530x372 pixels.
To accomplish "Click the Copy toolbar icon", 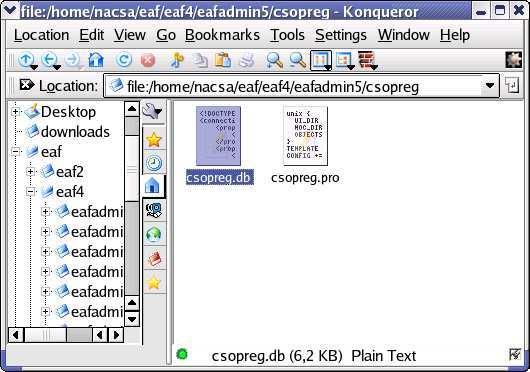I will click(200, 60).
